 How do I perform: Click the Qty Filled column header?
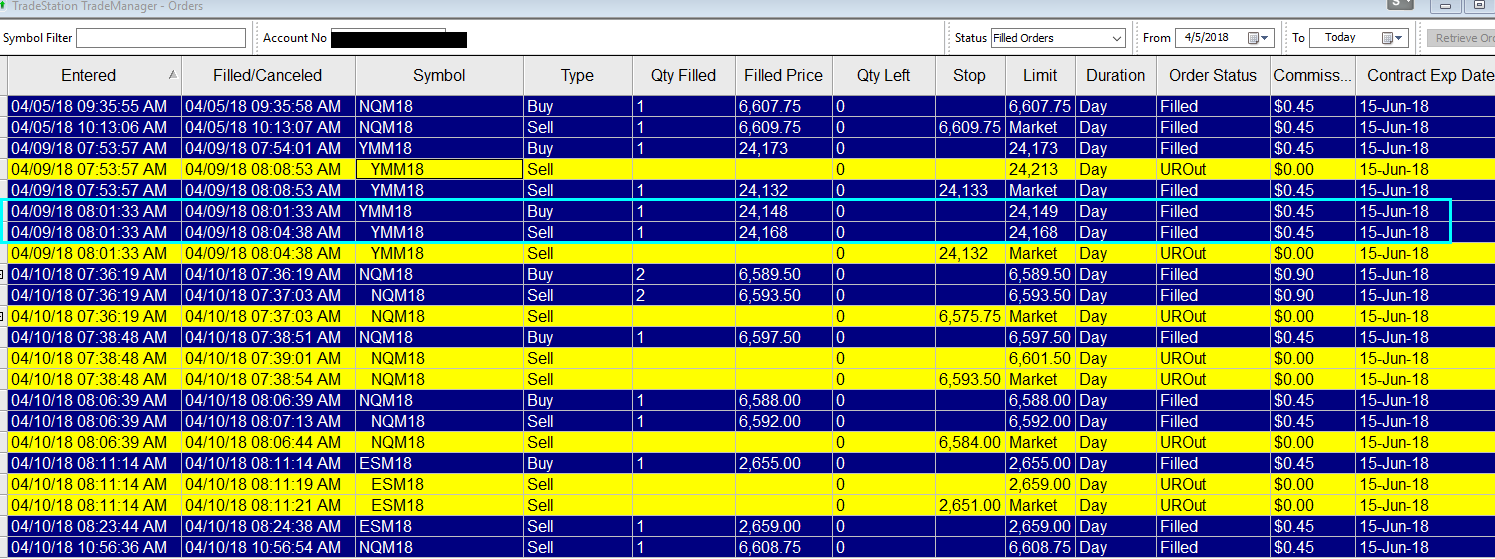click(683, 75)
